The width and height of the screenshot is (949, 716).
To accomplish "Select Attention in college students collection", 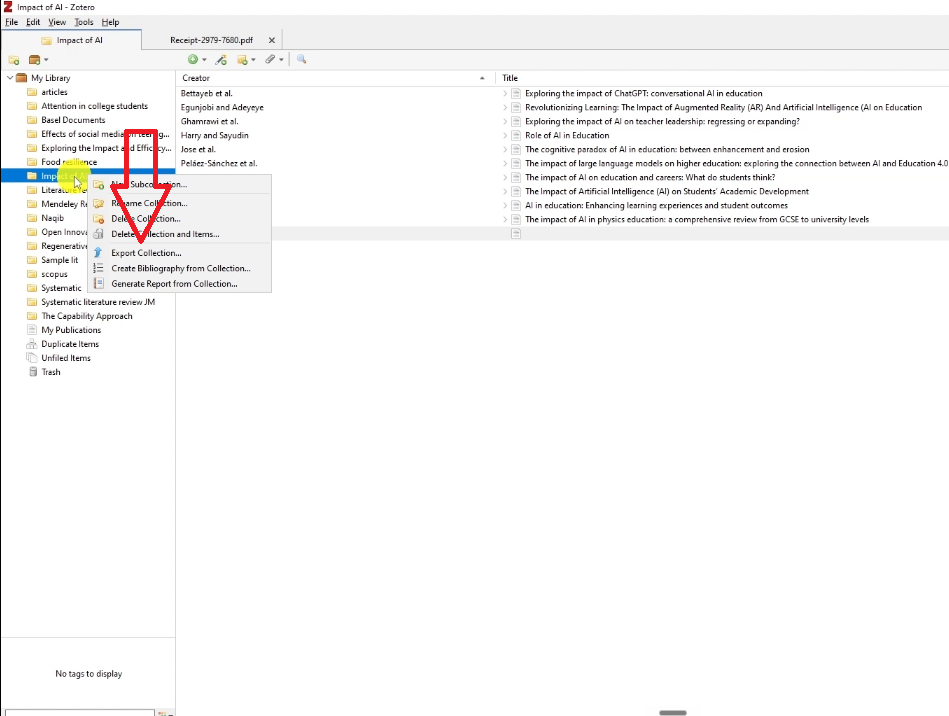I will tap(94, 106).
